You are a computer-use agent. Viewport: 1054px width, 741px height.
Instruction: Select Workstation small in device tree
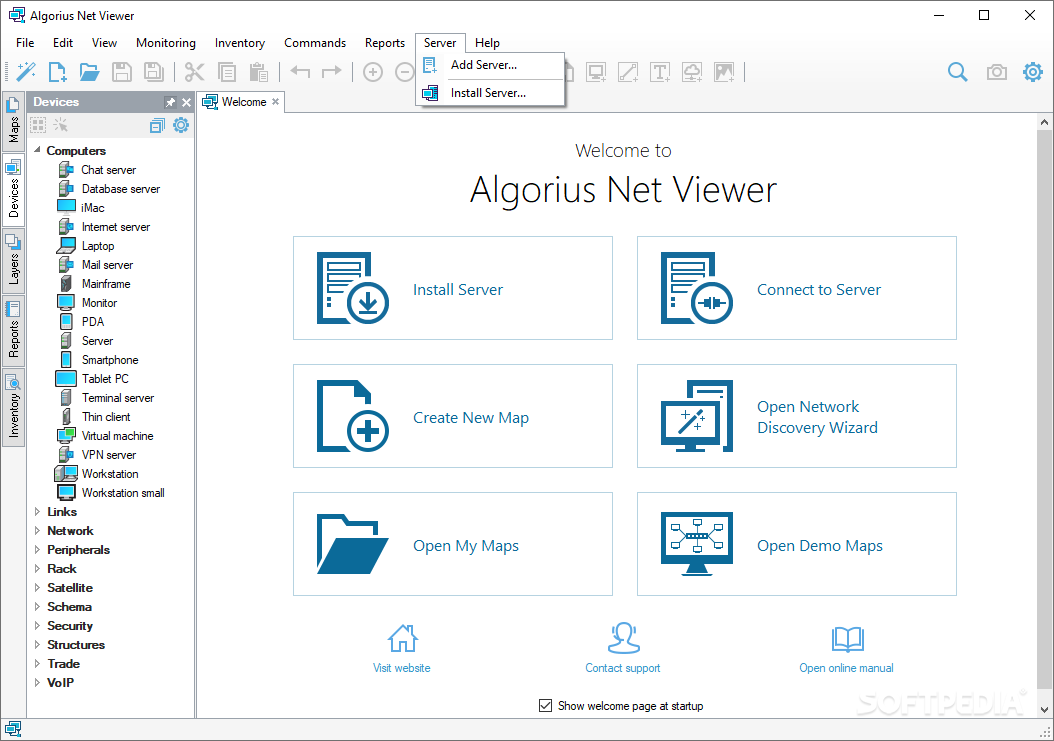point(123,493)
